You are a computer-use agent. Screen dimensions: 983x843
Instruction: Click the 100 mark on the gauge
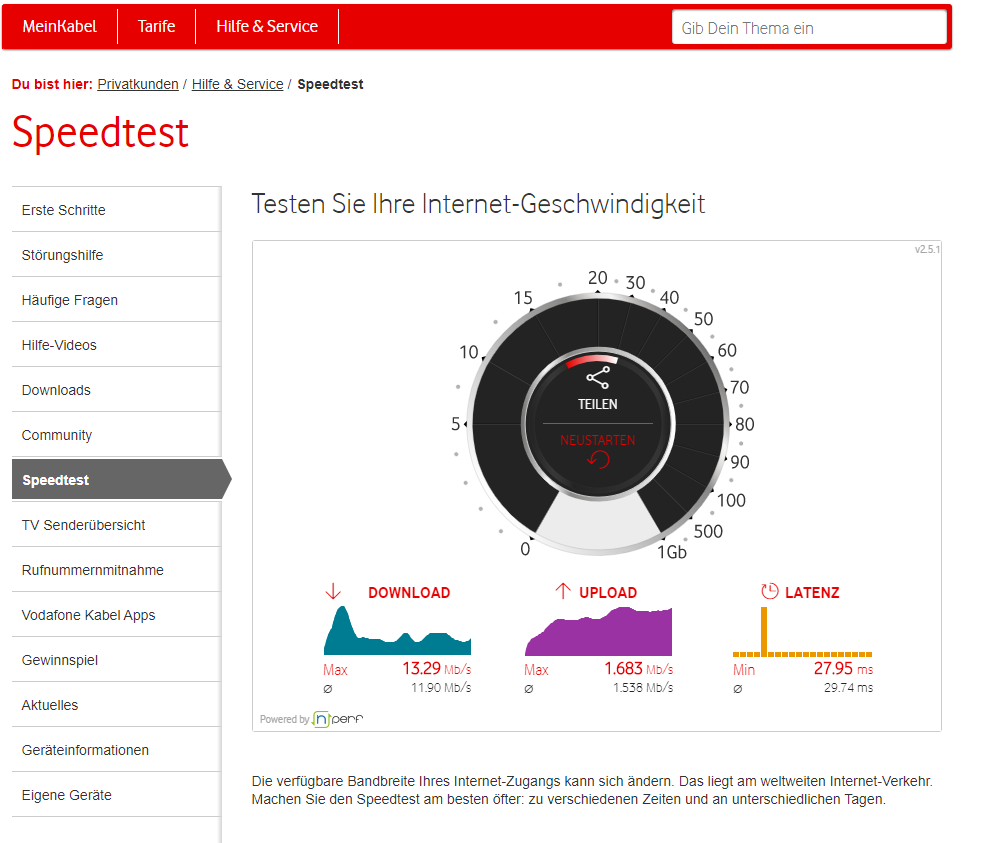coord(731,500)
